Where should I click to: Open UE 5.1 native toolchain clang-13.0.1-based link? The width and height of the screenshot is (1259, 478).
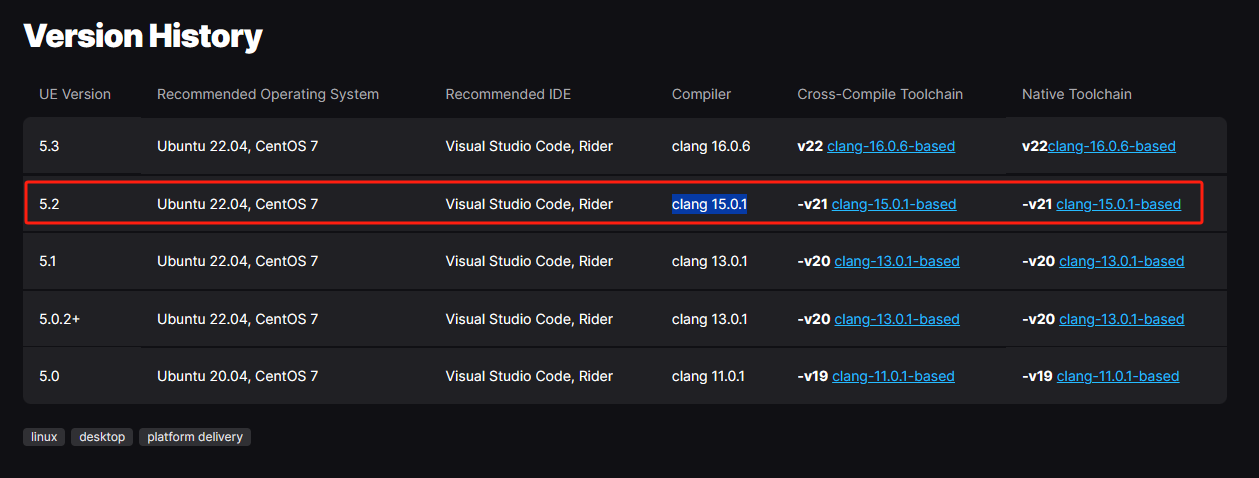[1121, 261]
